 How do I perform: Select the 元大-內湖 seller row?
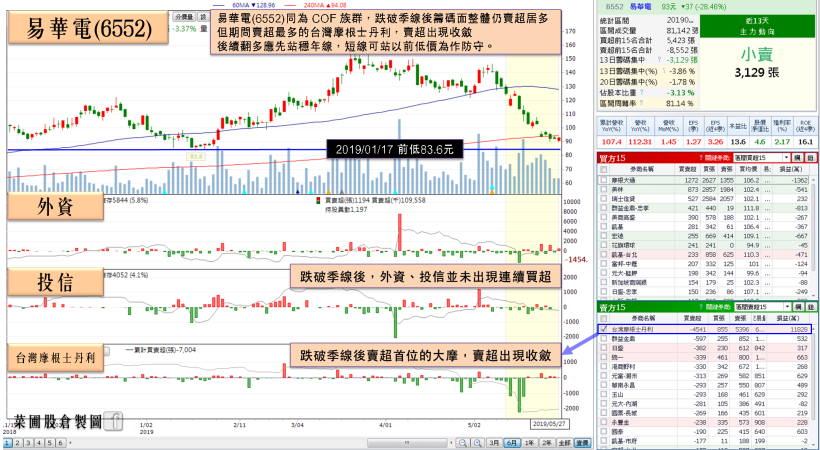(x=704, y=404)
